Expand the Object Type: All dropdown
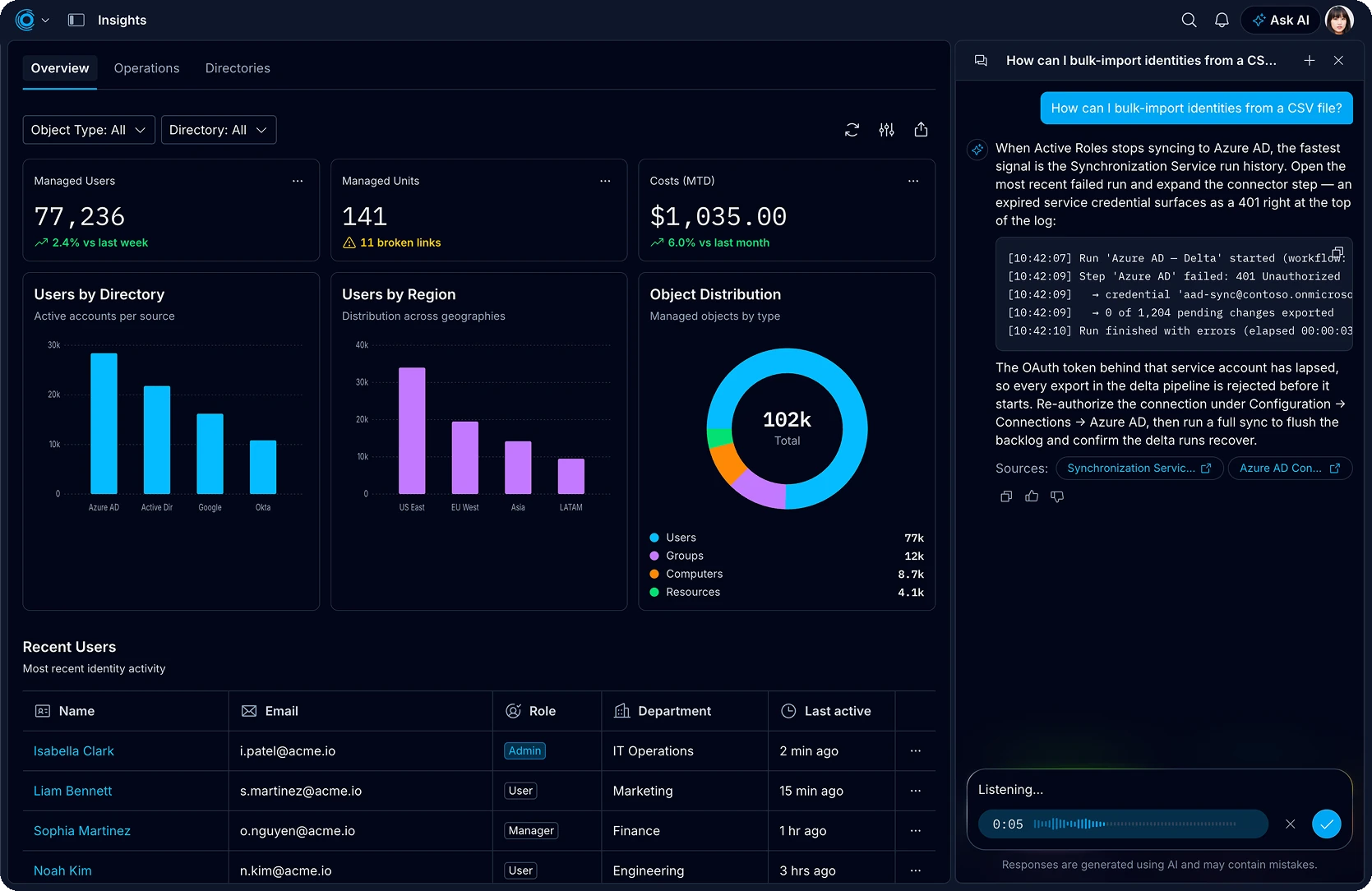This screenshot has width=1372, height=891. pos(89,130)
